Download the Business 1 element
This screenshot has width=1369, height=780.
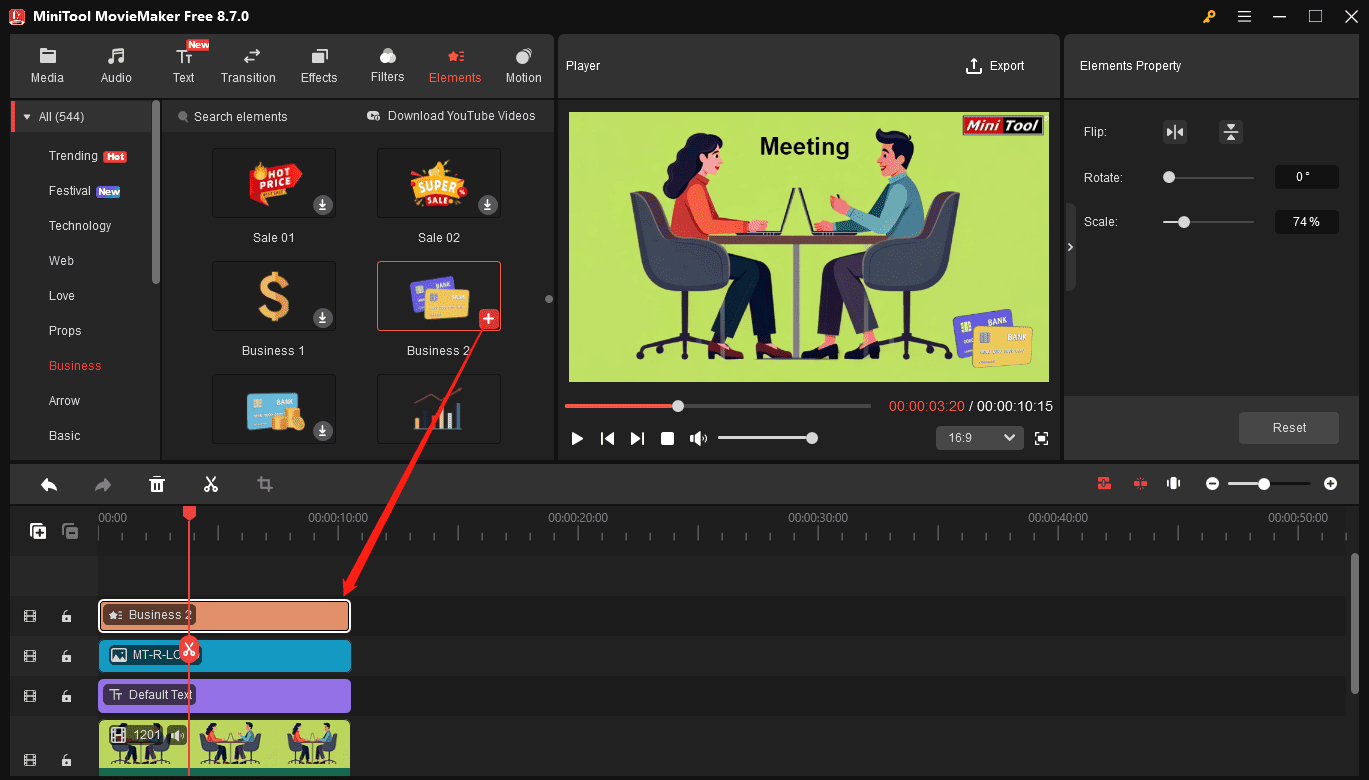323,318
